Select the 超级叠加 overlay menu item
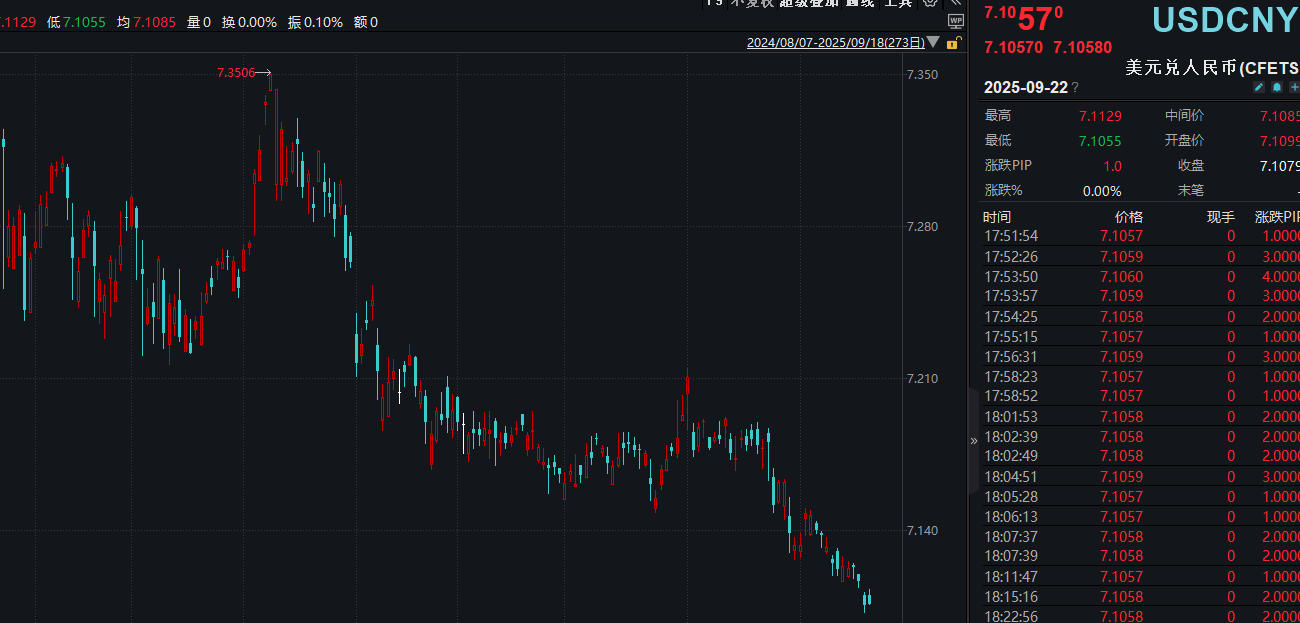1300x623 pixels. tap(809, 3)
